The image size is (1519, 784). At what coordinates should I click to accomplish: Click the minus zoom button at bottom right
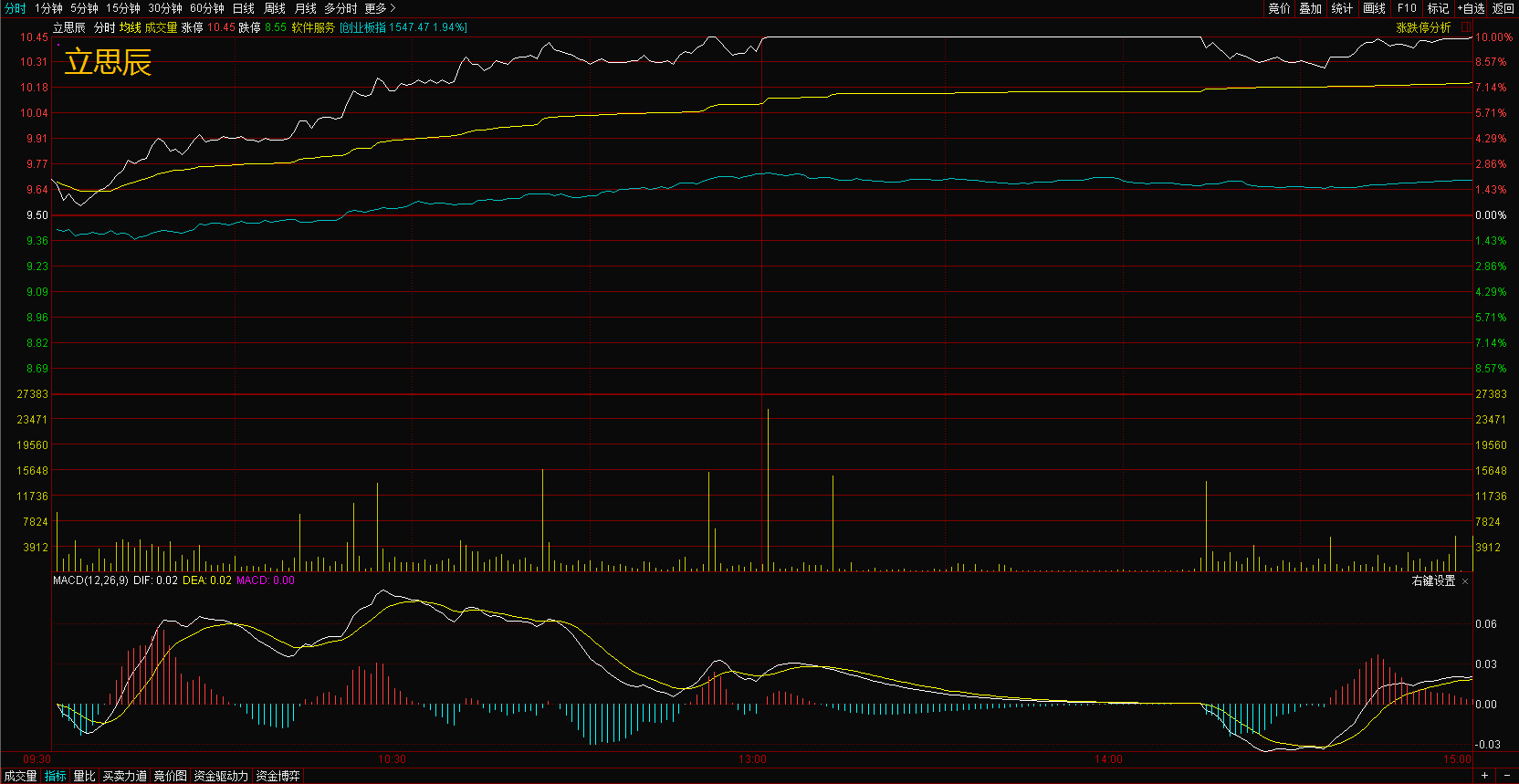(1506, 776)
